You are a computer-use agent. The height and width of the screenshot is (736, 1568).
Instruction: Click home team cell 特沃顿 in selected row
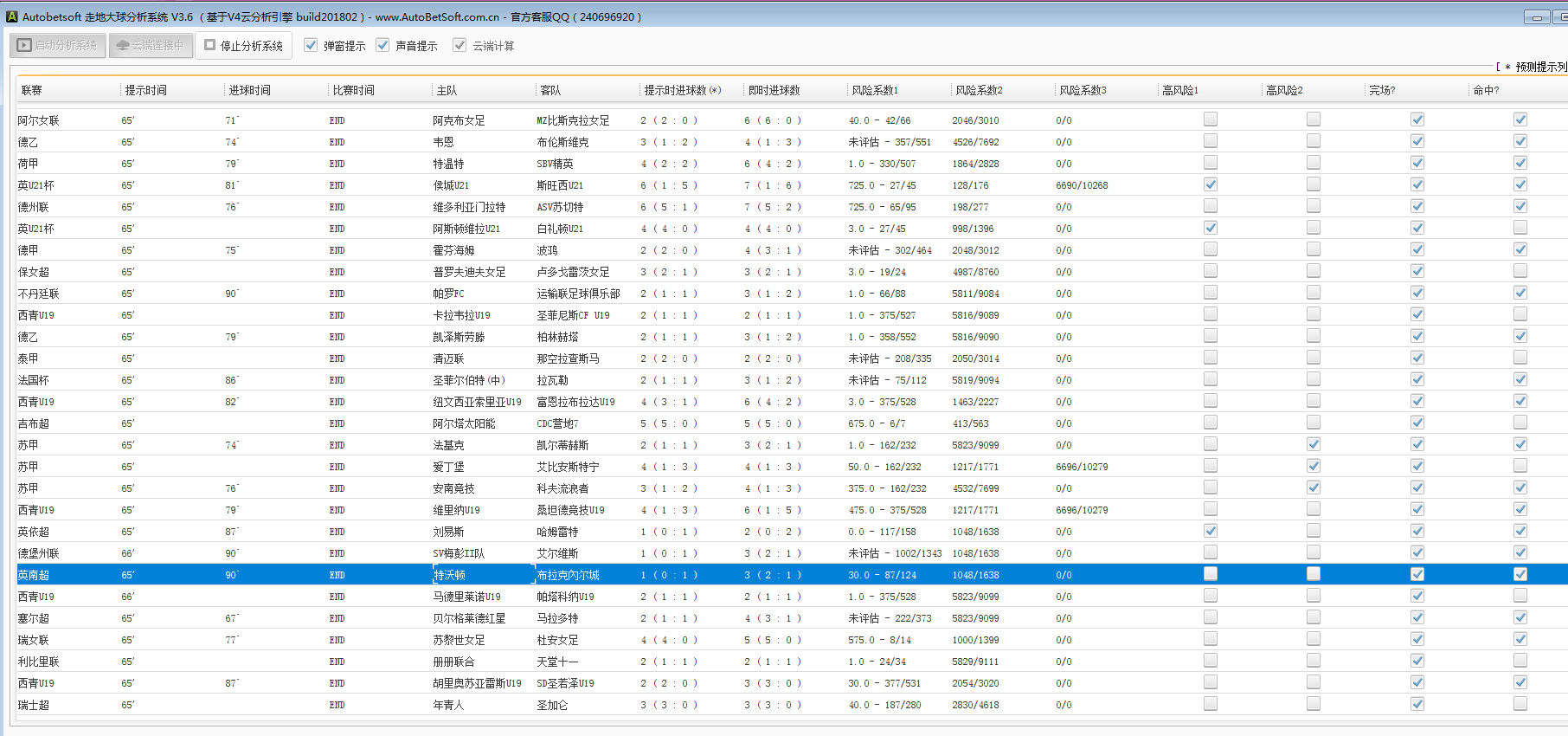tap(449, 575)
